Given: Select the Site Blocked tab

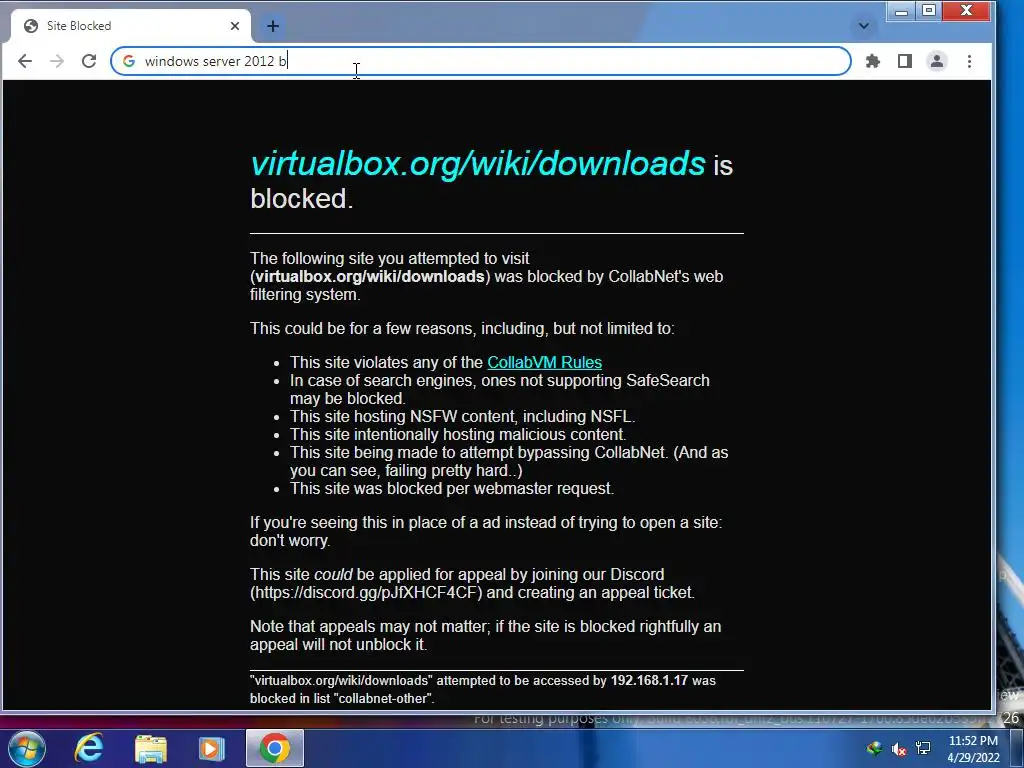Looking at the screenshot, I should coord(131,26).
